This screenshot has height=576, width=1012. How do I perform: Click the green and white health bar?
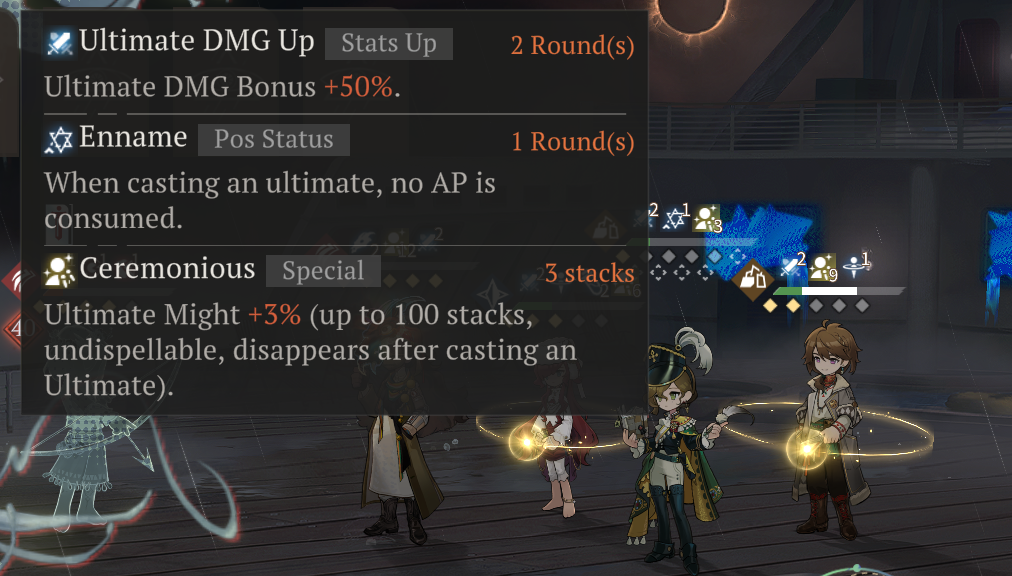838,291
